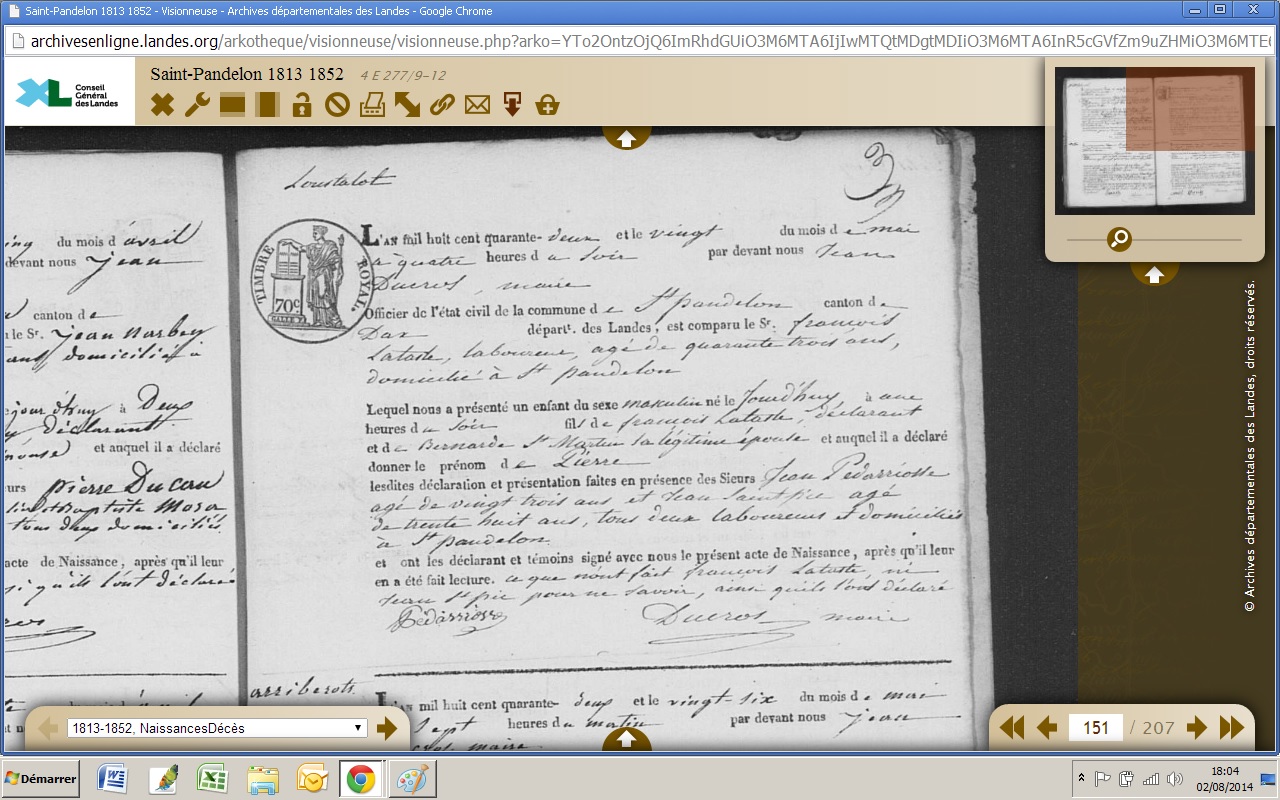
Task: Close the viewer with the X icon
Action: (162, 104)
